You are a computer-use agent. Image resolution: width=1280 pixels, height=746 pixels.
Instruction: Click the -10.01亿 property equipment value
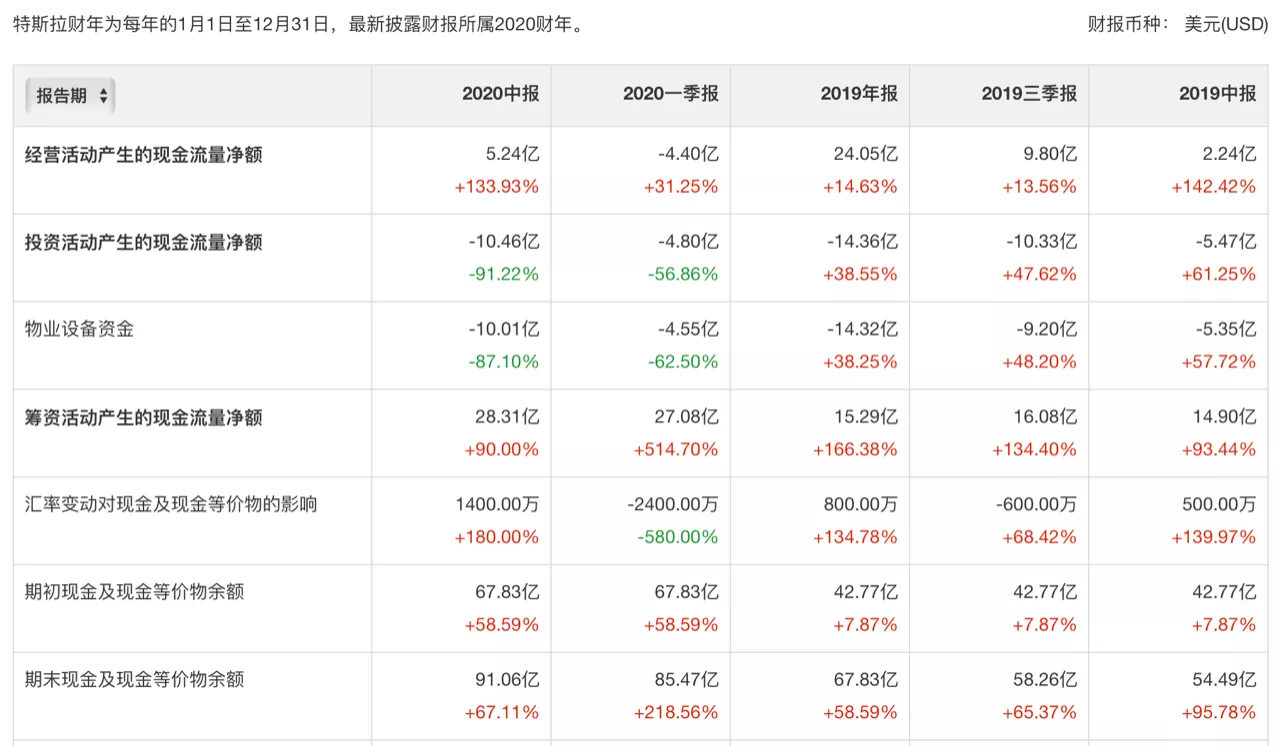click(504, 329)
